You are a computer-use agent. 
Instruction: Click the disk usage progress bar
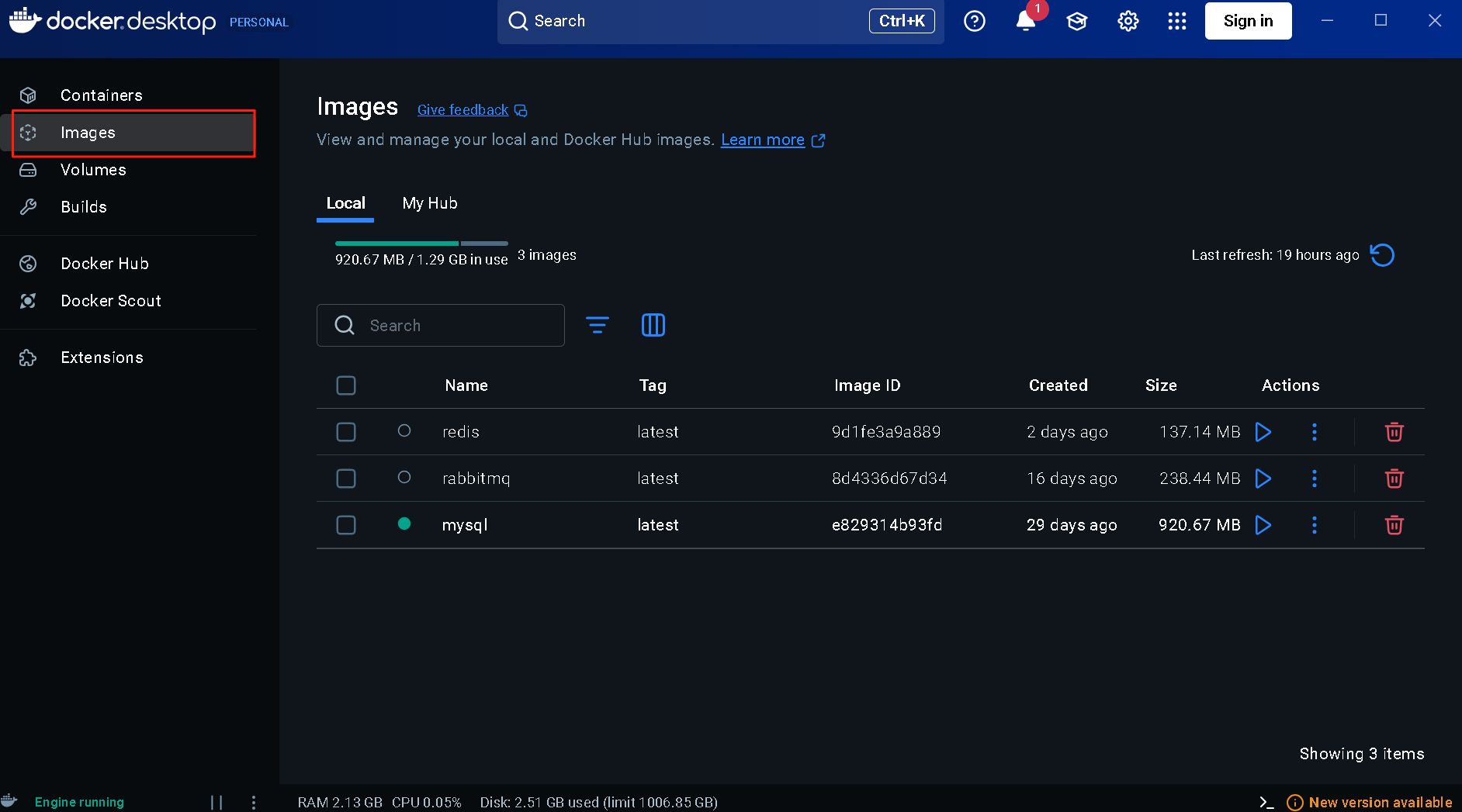coord(421,244)
